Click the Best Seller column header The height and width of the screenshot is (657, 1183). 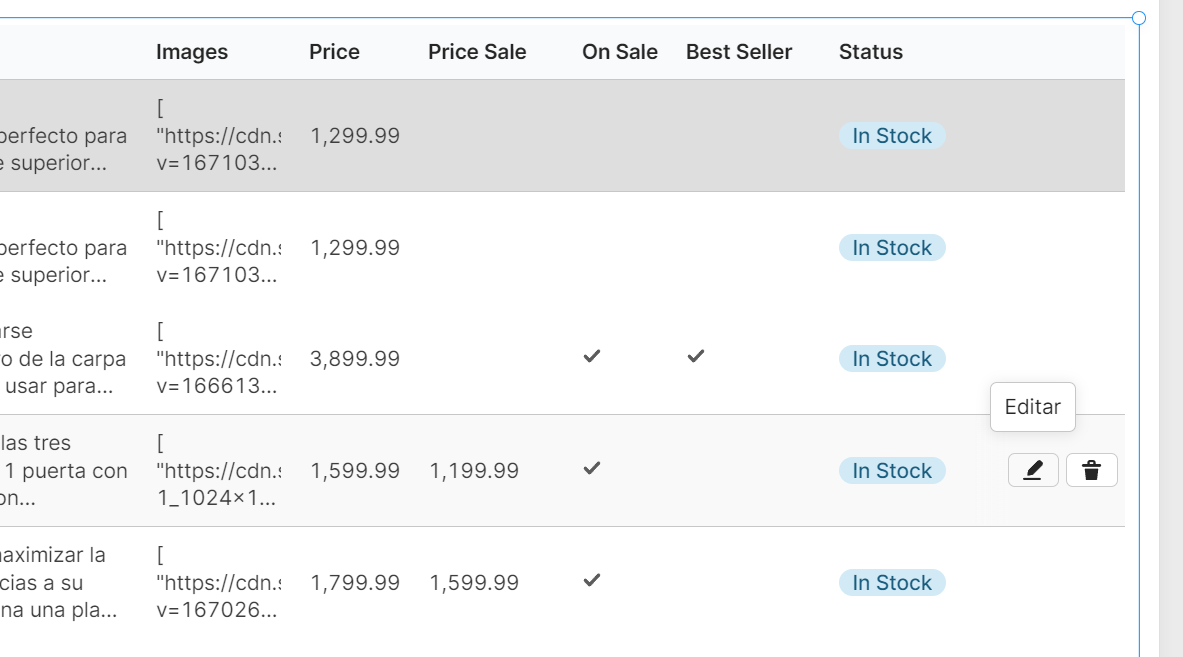(x=739, y=52)
